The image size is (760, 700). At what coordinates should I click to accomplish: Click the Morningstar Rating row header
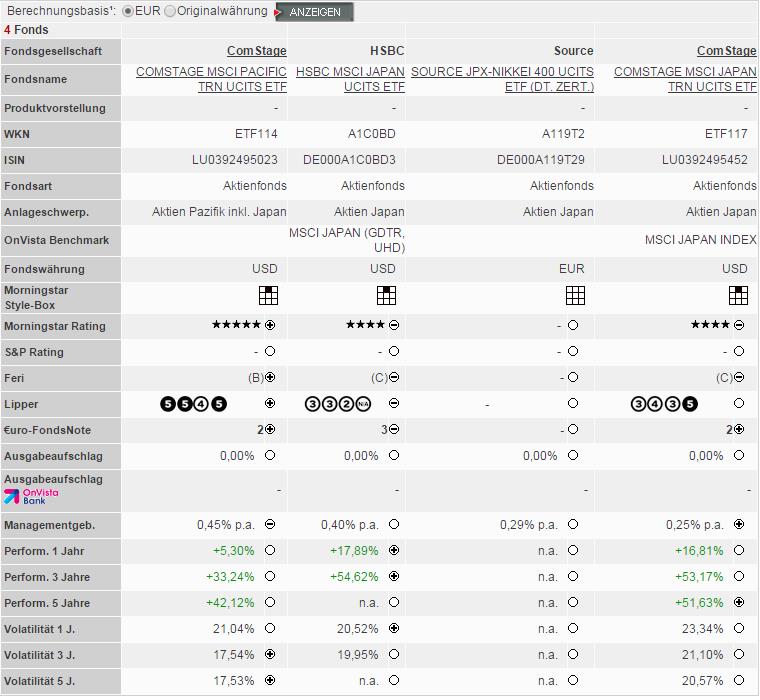[61, 326]
